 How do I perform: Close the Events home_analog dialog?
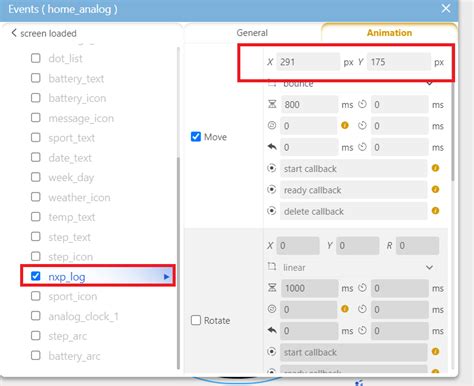pos(446,8)
